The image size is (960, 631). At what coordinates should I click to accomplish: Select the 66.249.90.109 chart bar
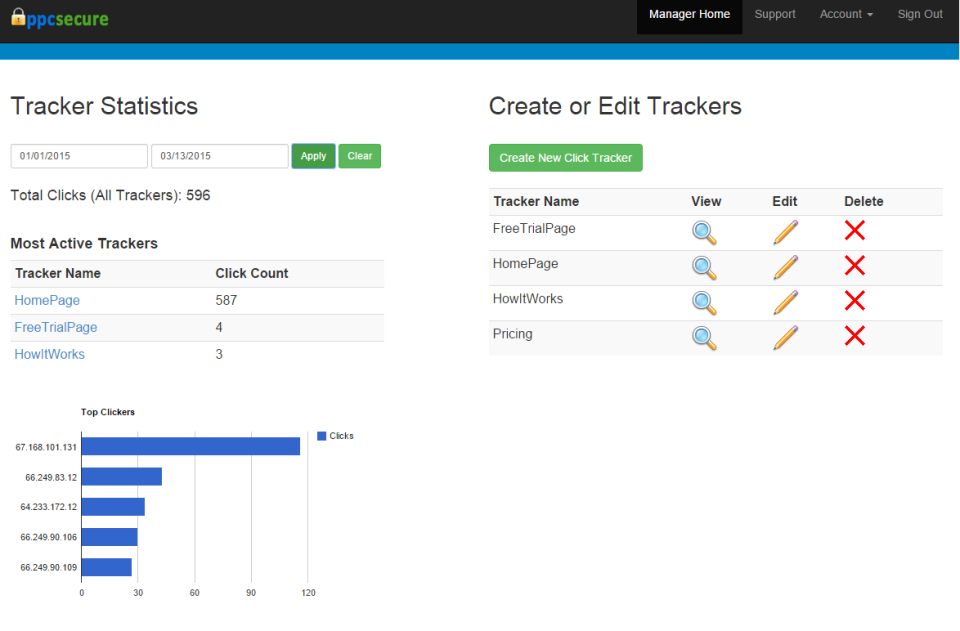point(107,567)
